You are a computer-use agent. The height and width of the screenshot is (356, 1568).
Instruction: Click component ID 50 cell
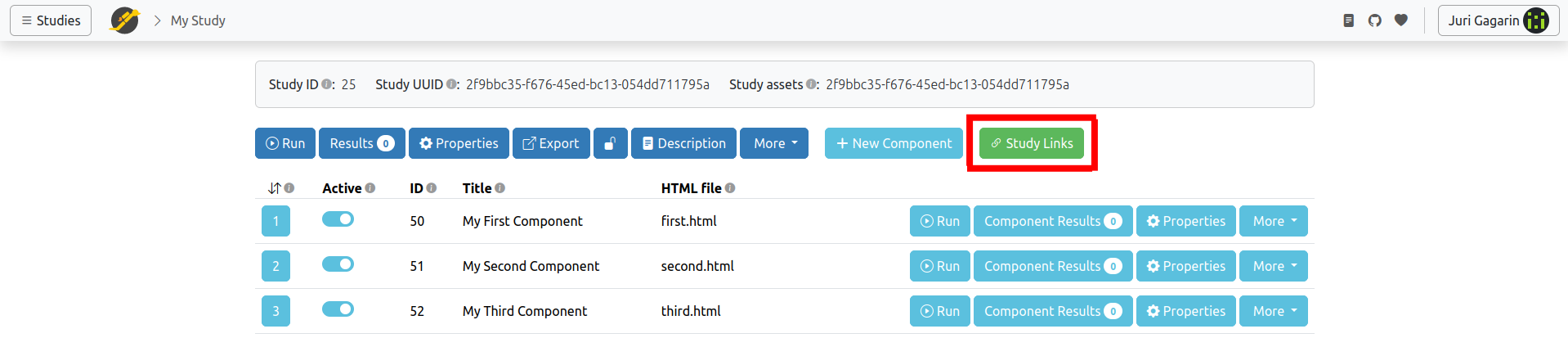pyautogui.click(x=417, y=221)
